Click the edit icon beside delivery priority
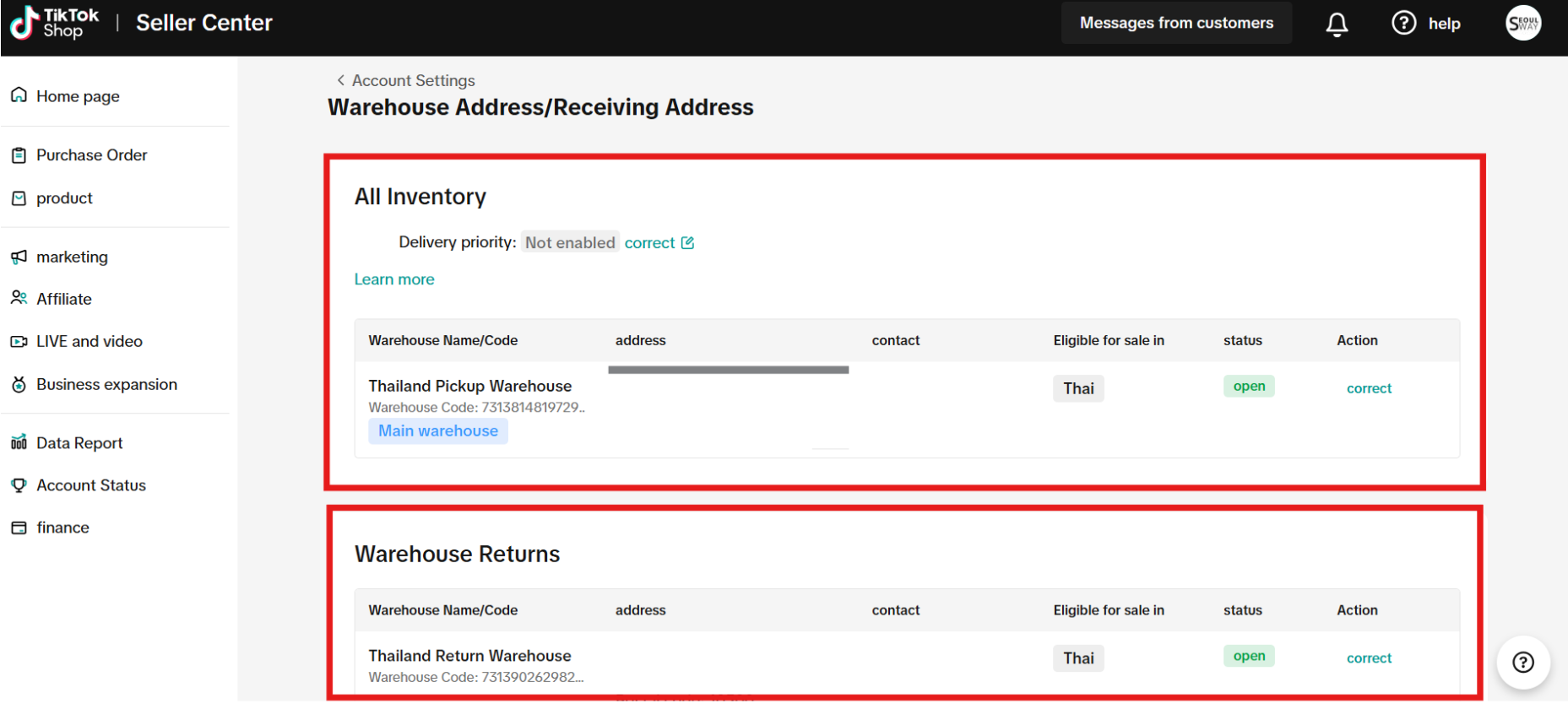 [x=687, y=243]
